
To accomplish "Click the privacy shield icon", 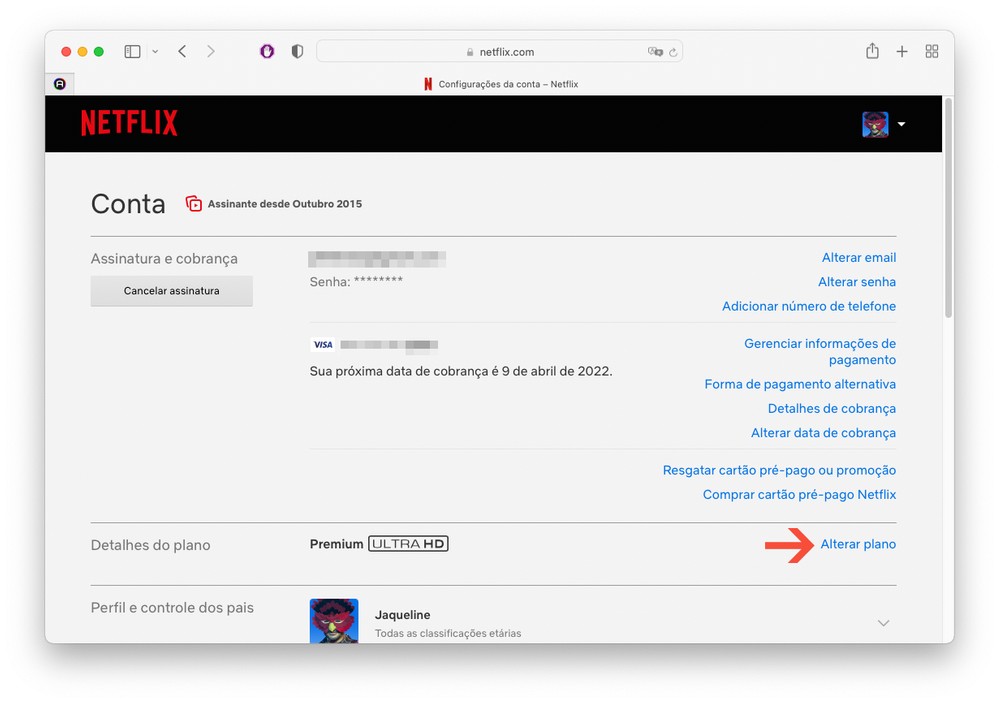I will point(297,51).
